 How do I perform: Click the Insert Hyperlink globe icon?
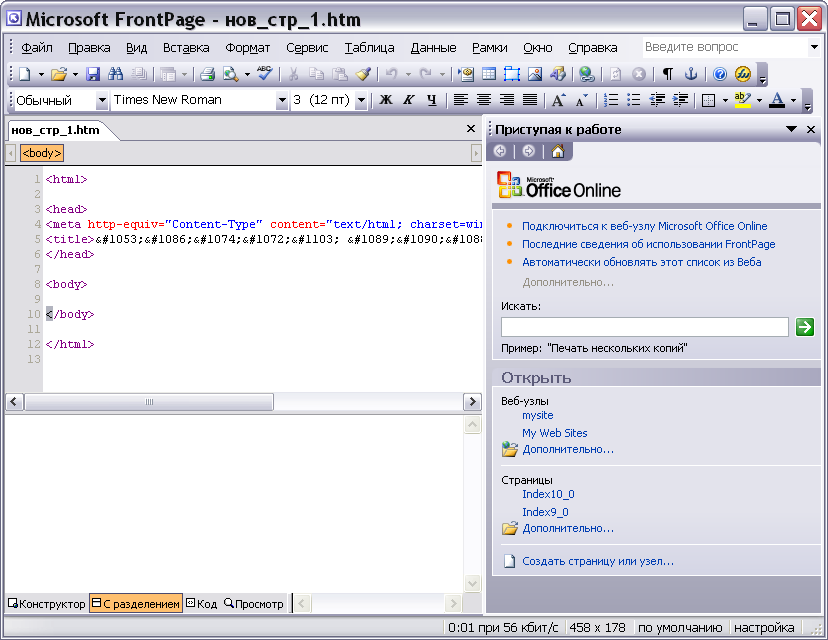pos(586,74)
